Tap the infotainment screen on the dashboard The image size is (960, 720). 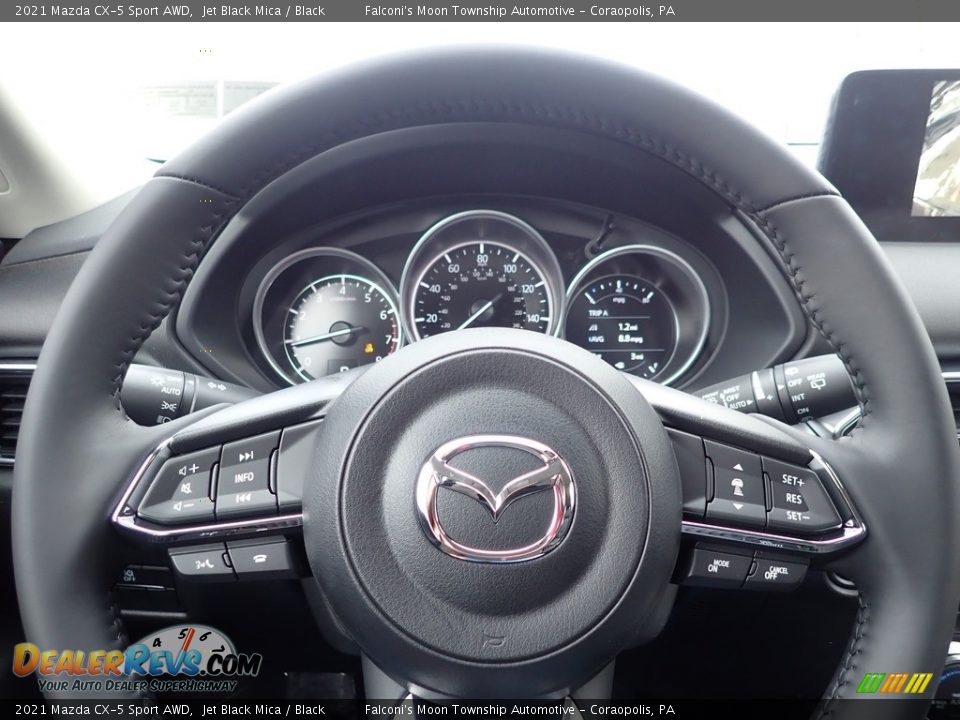tap(936, 149)
